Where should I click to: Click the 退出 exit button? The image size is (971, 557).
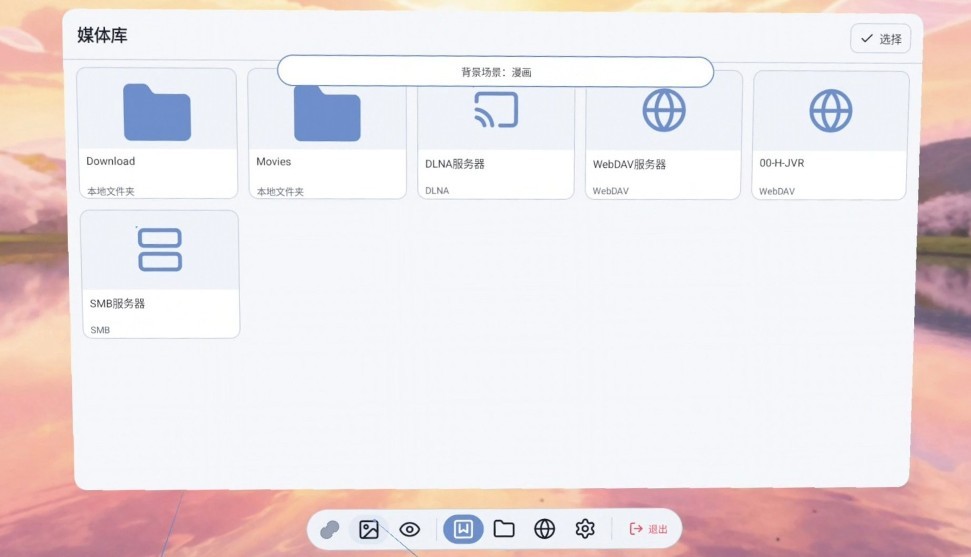pyautogui.click(x=648, y=529)
